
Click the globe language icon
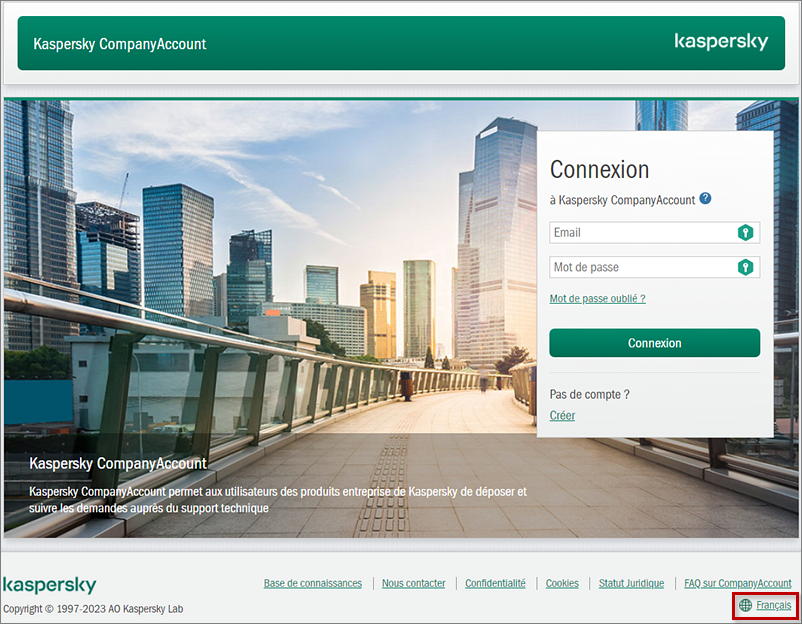tap(745, 605)
